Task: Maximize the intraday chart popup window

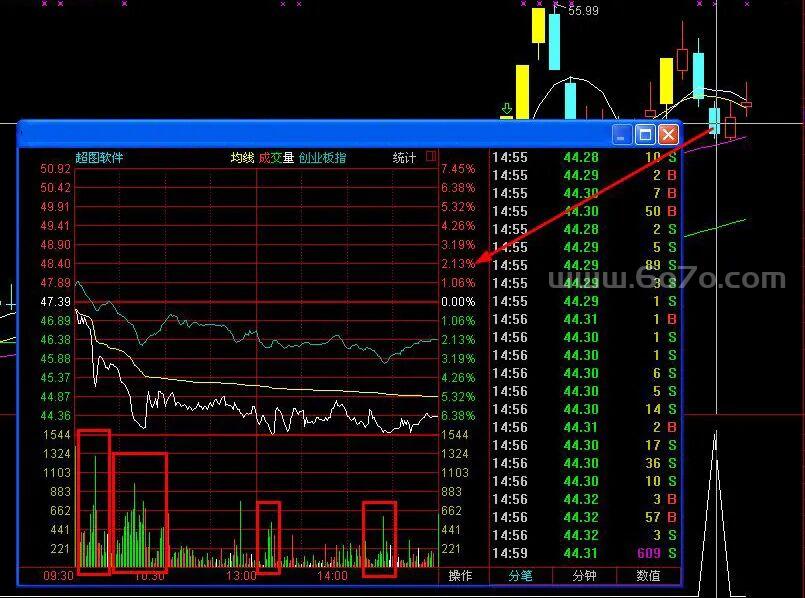Action: 645,134
